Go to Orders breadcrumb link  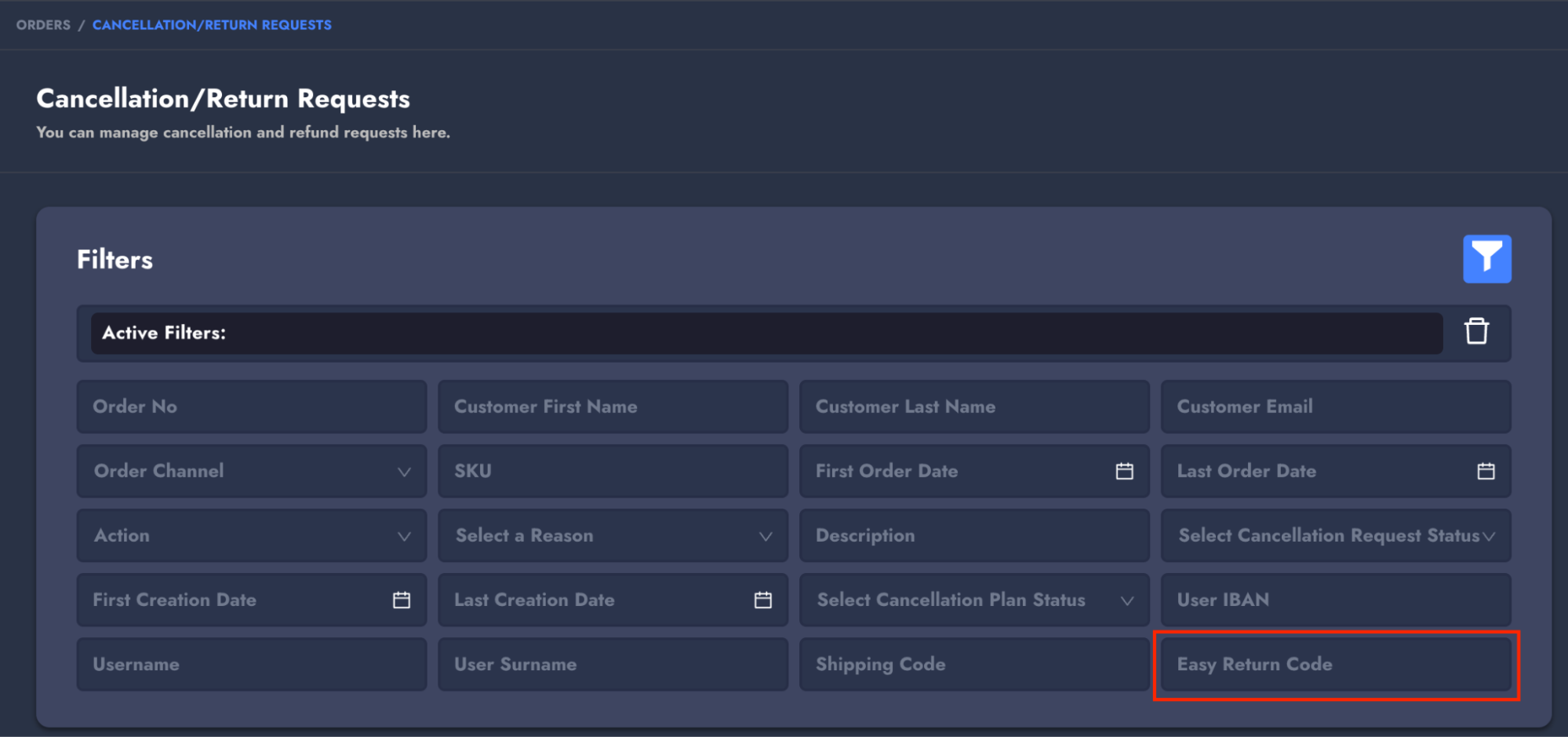[43, 25]
